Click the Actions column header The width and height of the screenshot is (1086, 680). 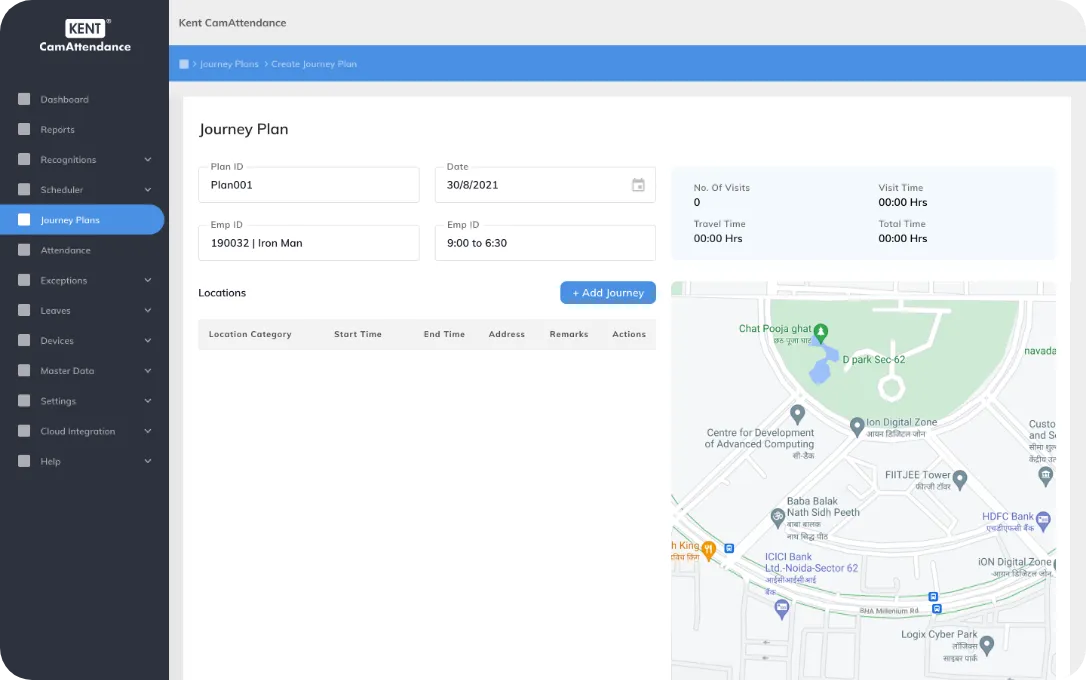pyautogui.click(x=629, y=334)
